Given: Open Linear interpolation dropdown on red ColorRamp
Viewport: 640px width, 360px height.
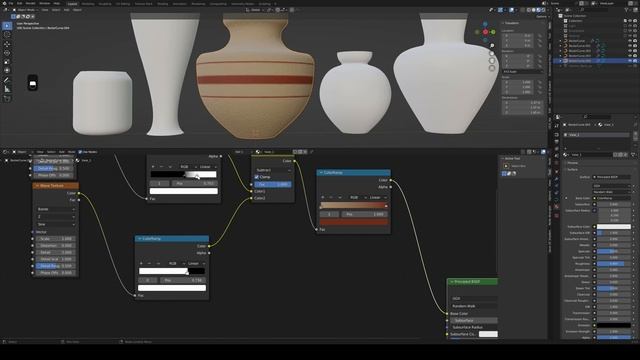Looking at the screenshot, I should (376, 198).
